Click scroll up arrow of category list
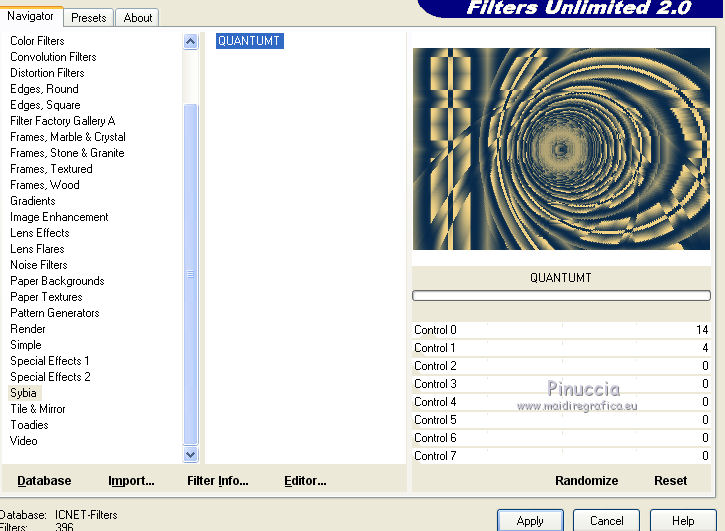Screen dimensions: 725x531 [x=190, y=42]
